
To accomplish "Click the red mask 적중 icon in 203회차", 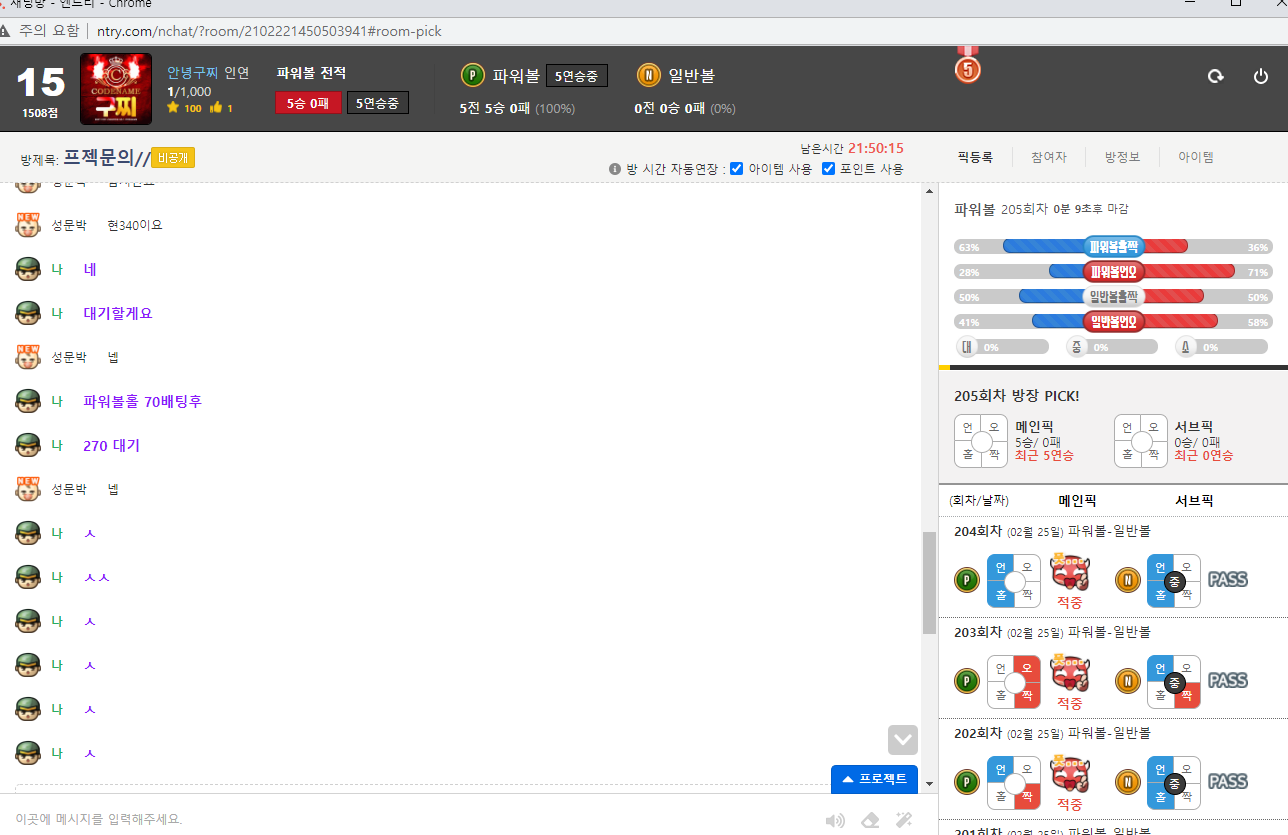I will click(1070, 674).
